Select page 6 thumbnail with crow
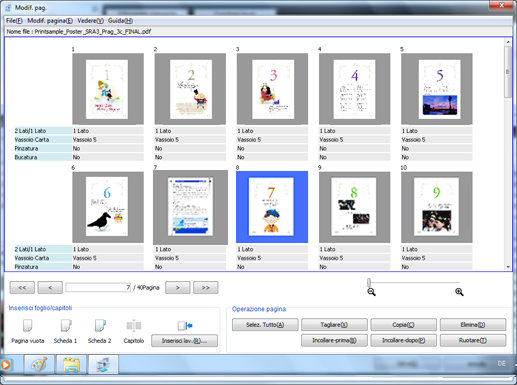517x385 pixels. pos(108,207)
